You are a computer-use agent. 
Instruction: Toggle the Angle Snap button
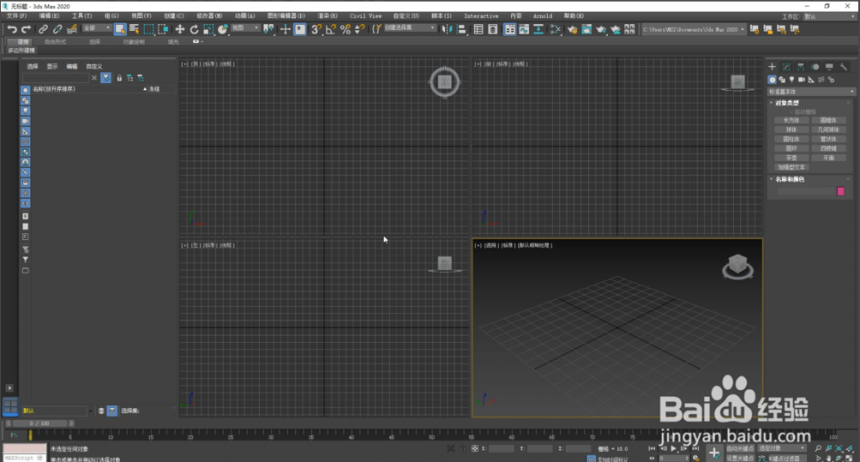[331, 29]
